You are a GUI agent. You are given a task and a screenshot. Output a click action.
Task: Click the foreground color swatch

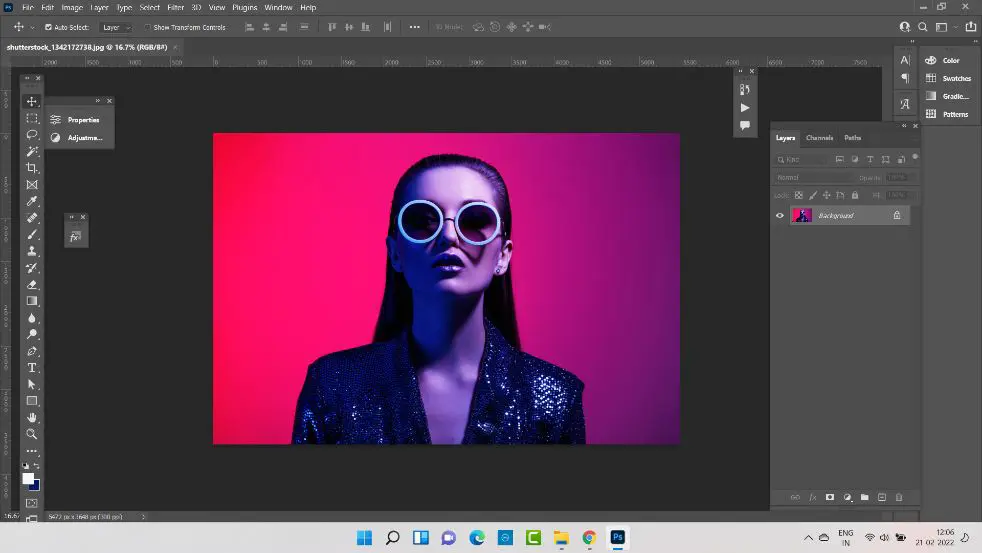pos(28,479)
